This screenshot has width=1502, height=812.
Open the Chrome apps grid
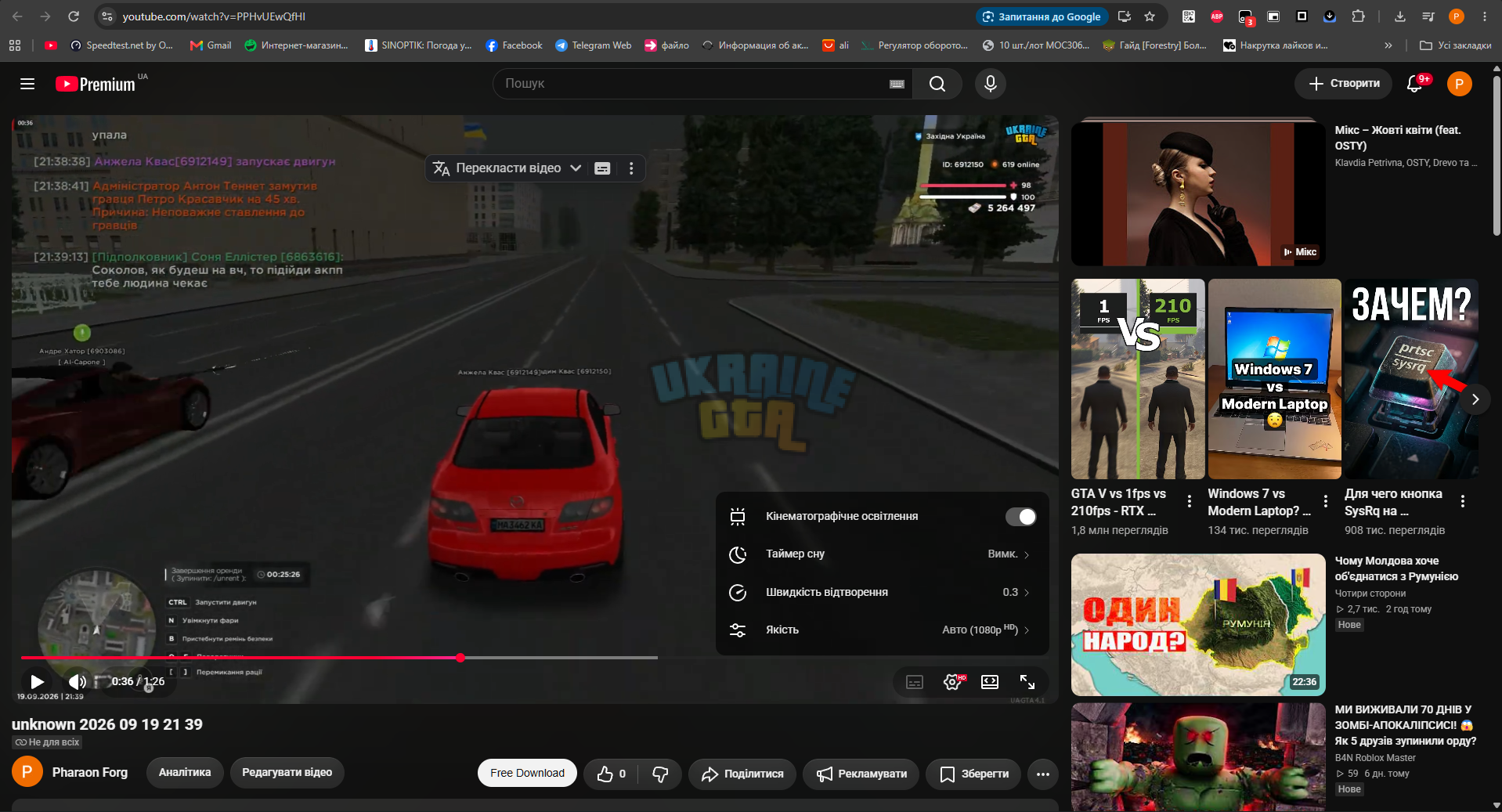(x=15, y=45)
